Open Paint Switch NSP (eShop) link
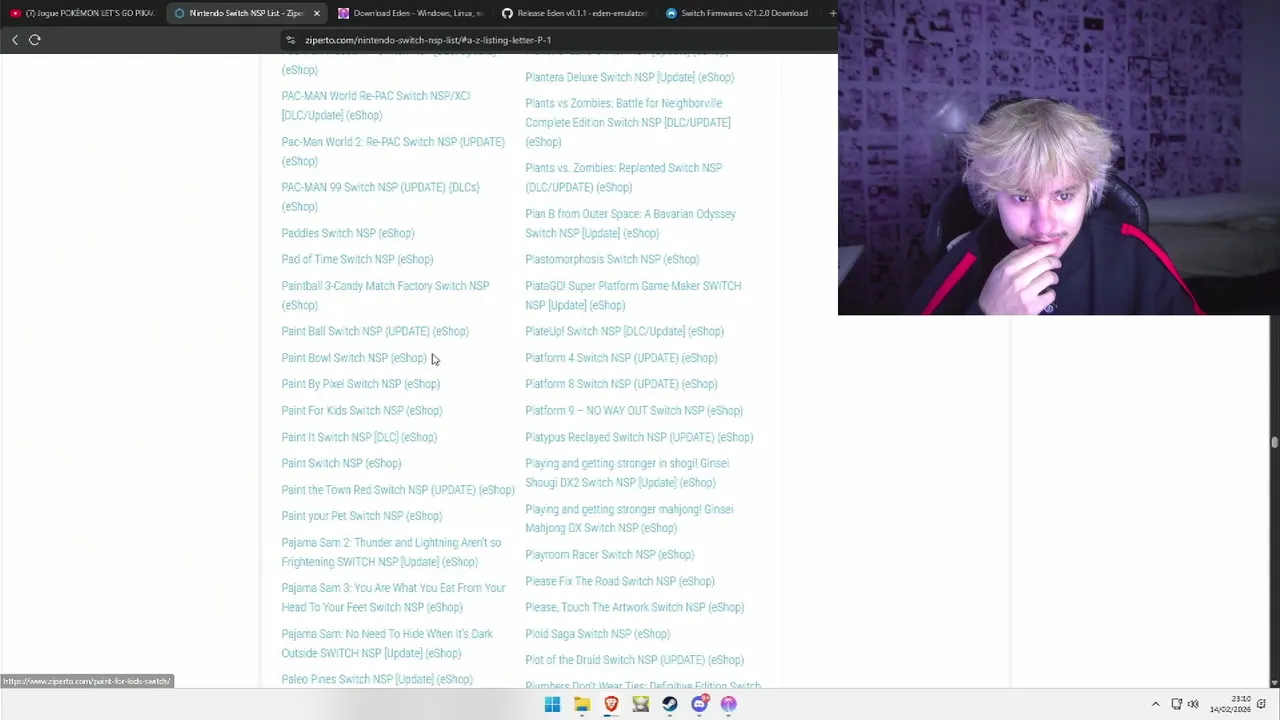This screenshot has width=1280, height=720. [341, 463]
